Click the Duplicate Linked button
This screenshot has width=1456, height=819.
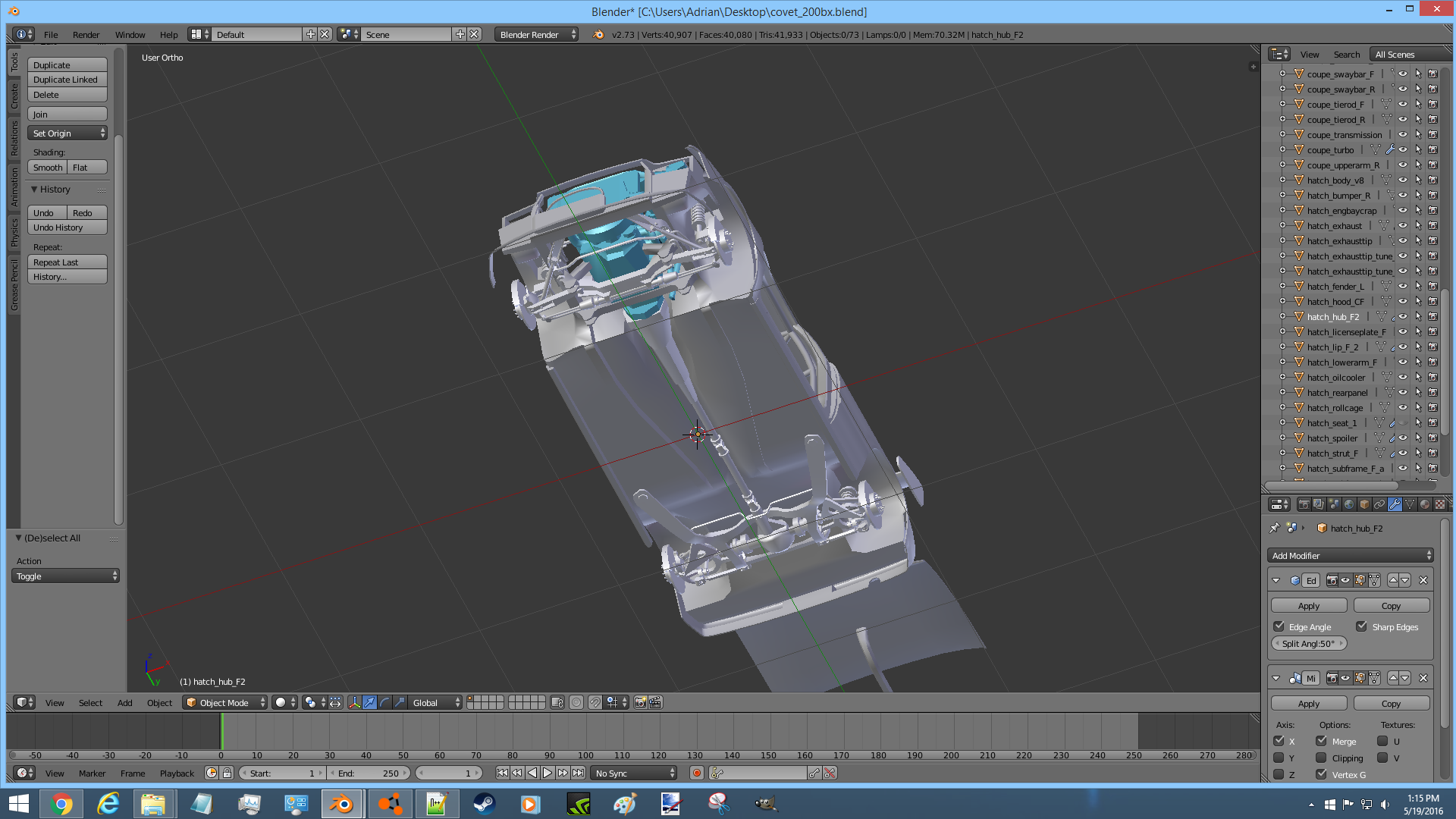click(x=67, y=80)
